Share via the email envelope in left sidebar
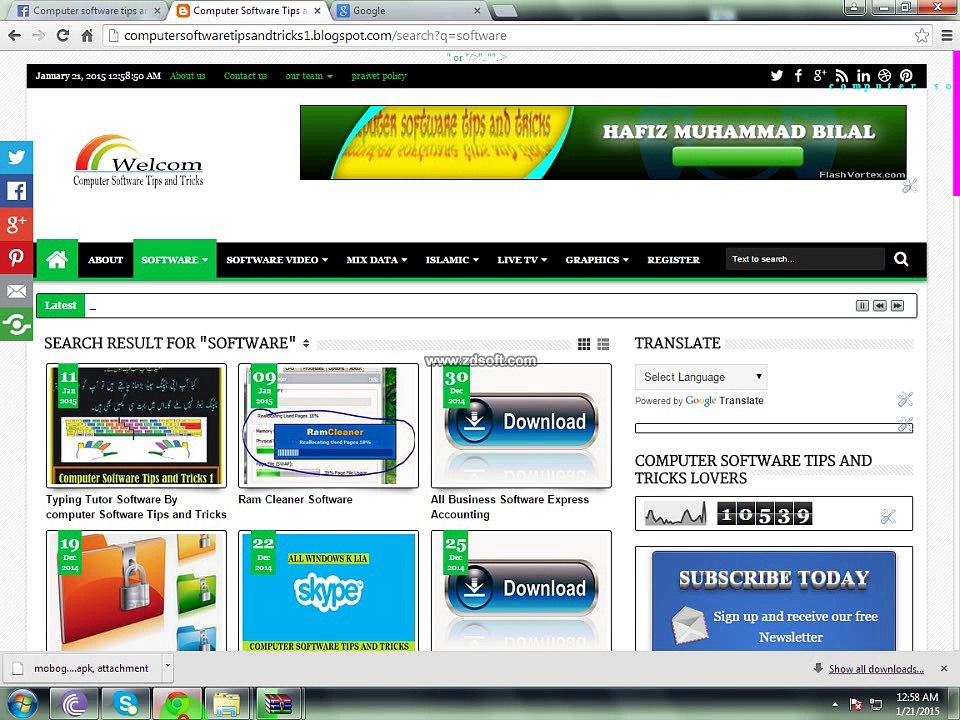 point(16,291)
